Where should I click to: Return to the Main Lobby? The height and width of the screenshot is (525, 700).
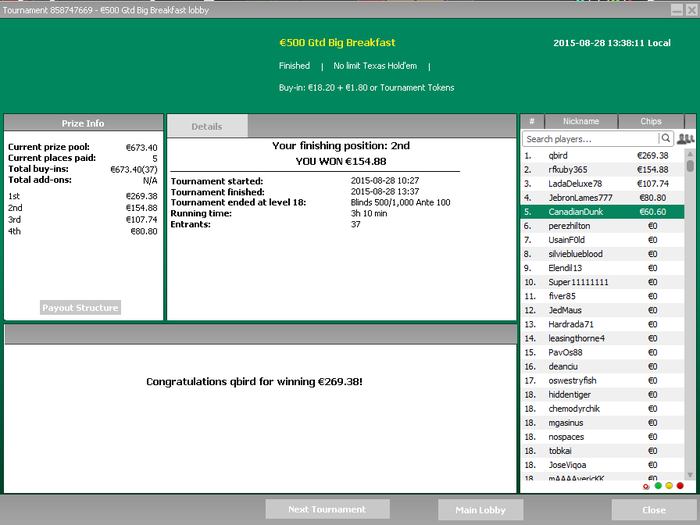coord(480,510)
